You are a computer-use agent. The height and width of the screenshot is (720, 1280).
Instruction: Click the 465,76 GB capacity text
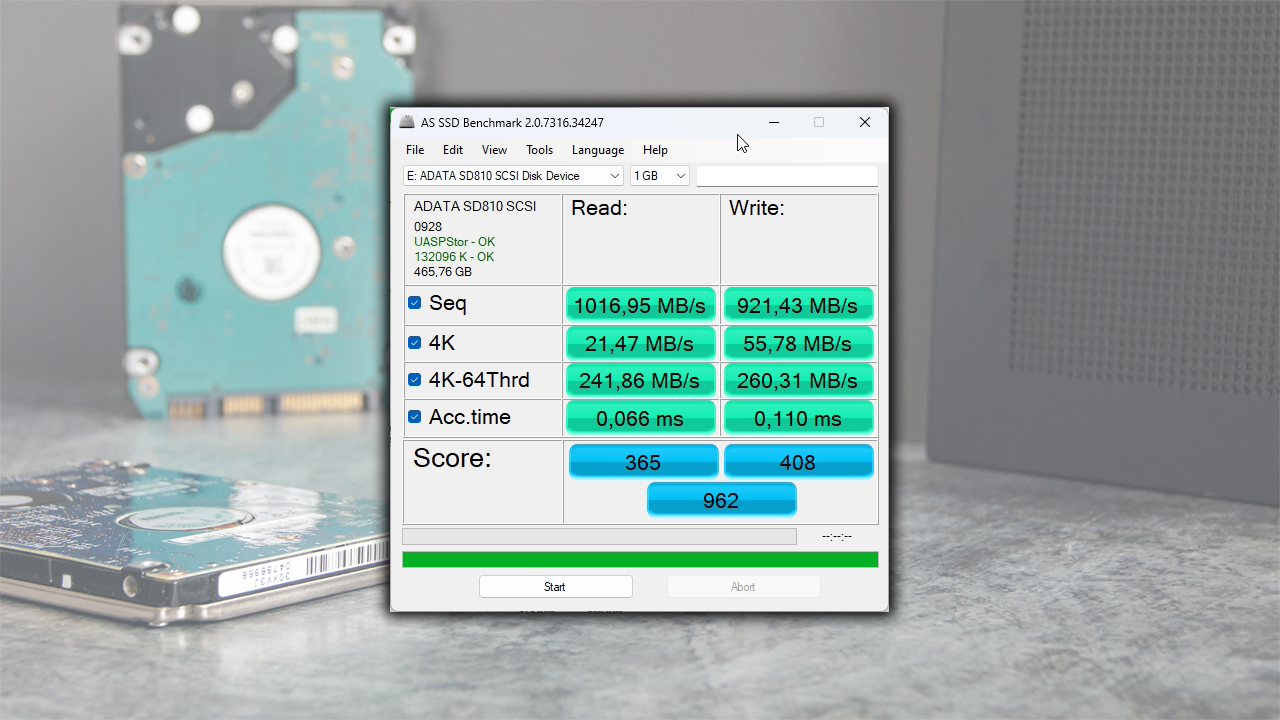click(443, 272)
